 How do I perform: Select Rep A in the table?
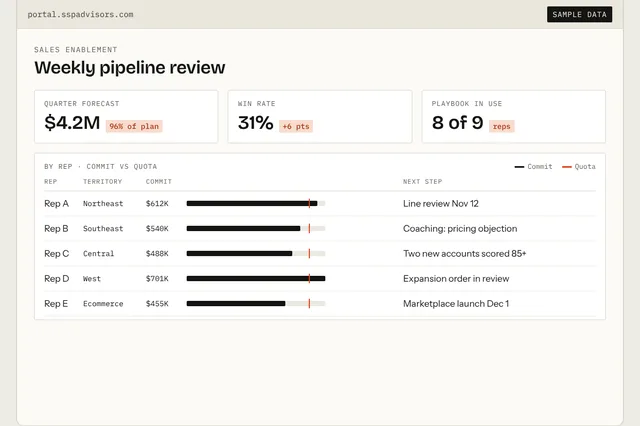click(56, 204)
